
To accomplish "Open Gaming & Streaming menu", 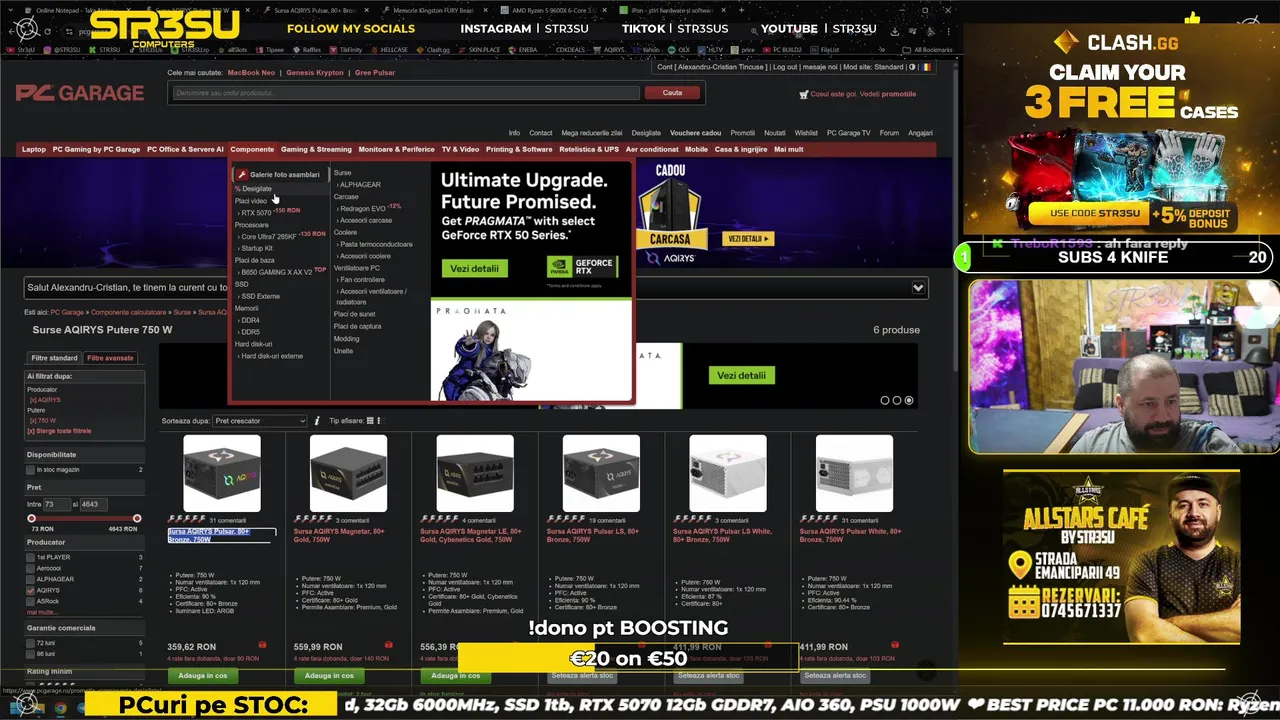I will 316,149.
